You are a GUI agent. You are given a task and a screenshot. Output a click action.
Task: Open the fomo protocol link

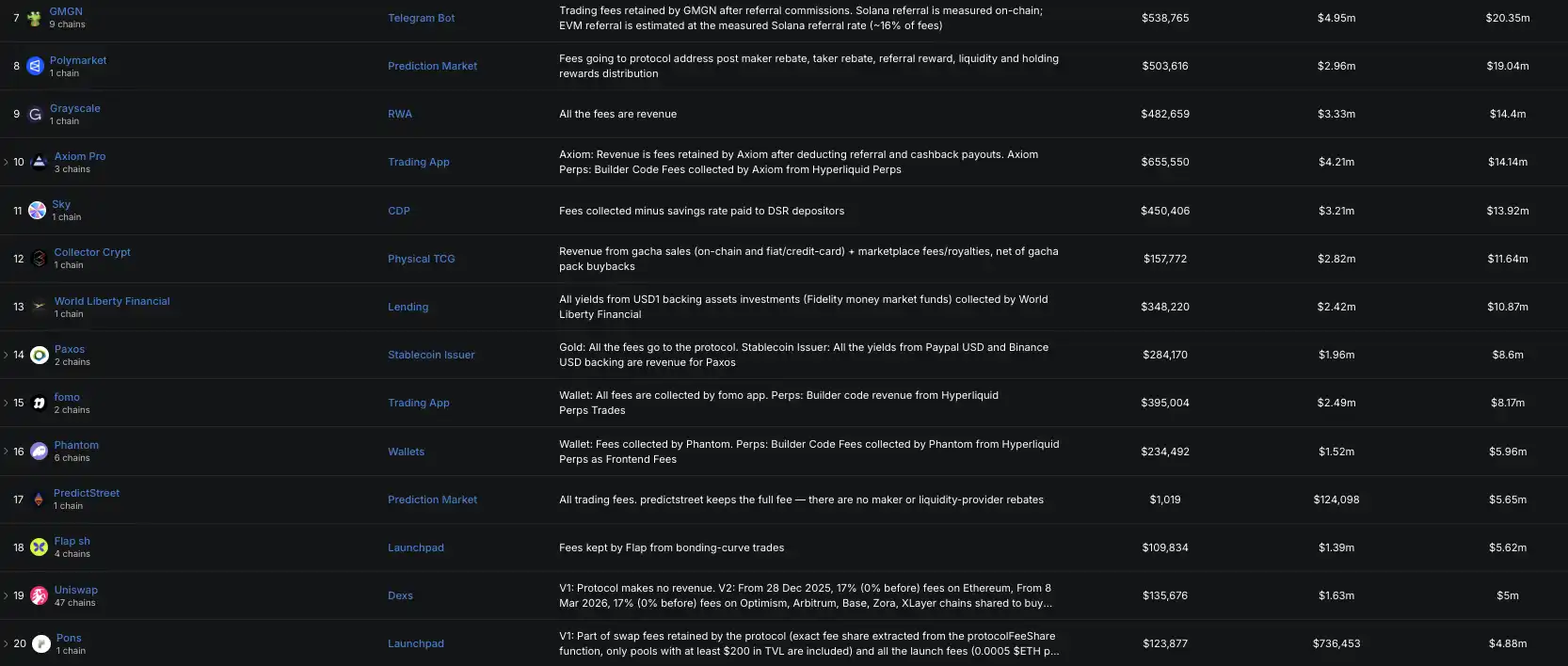pyautogui.click(x=67, y=397)
